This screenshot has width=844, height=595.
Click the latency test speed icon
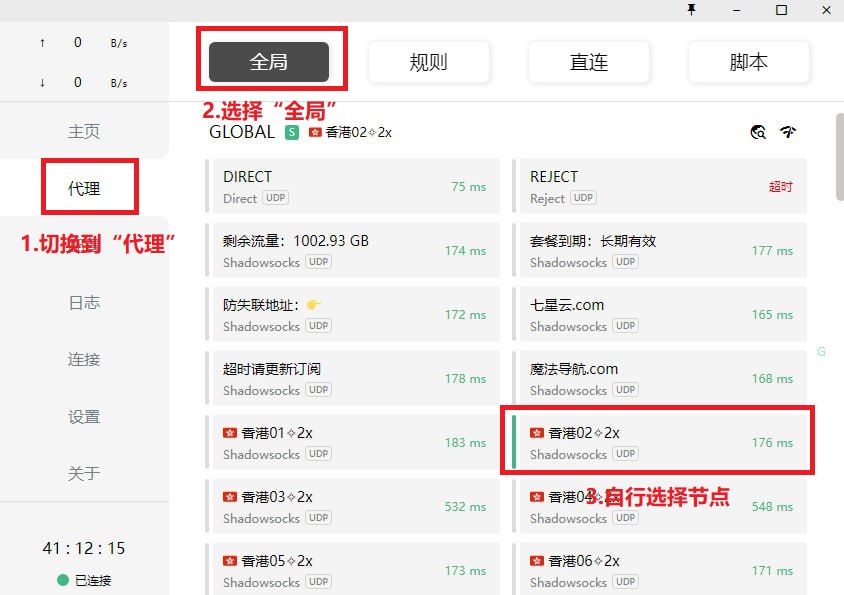[x=788, y=131]
